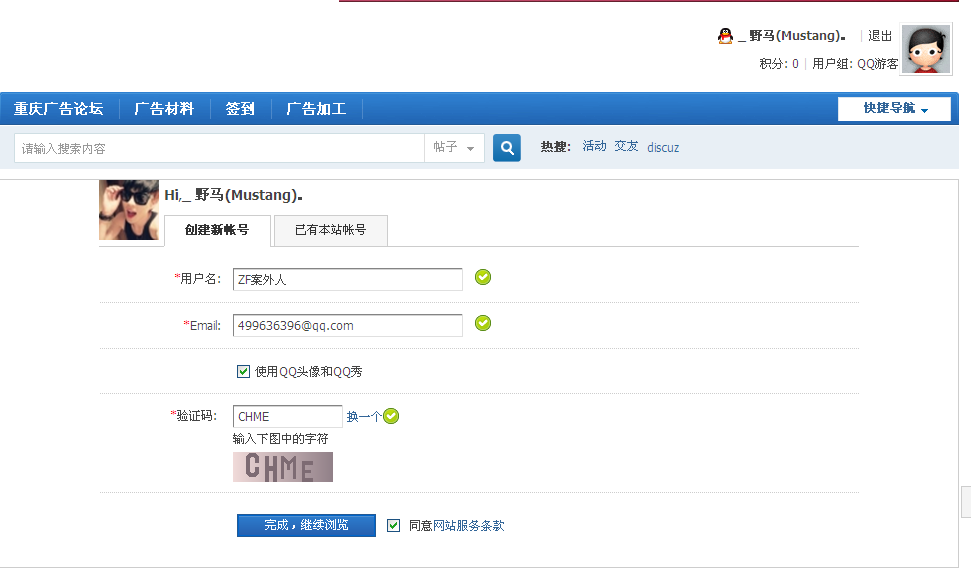Toggle the 同意网站服务条款 checkbox

coord(393,526)
